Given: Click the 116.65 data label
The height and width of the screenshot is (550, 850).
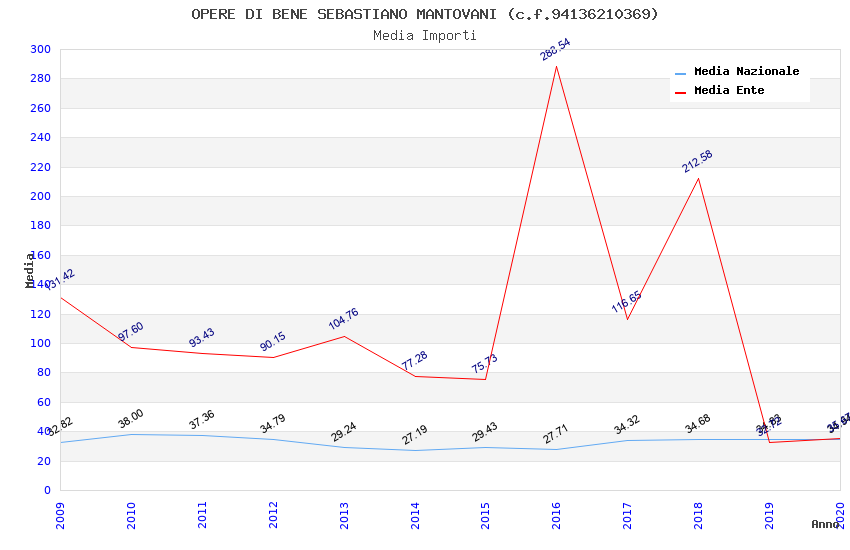Looking at the screenshot, I should click(627, 302).
